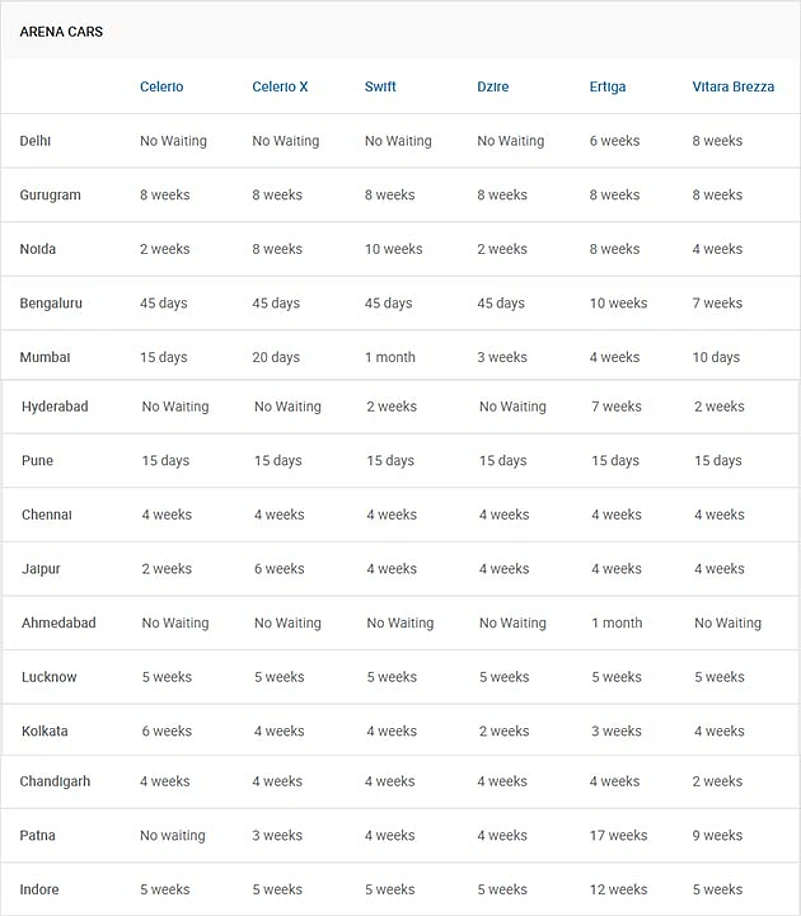Click the 20 days cell for Mumbai
Screen dimensions: 801x916
click(x=276, y=357)
